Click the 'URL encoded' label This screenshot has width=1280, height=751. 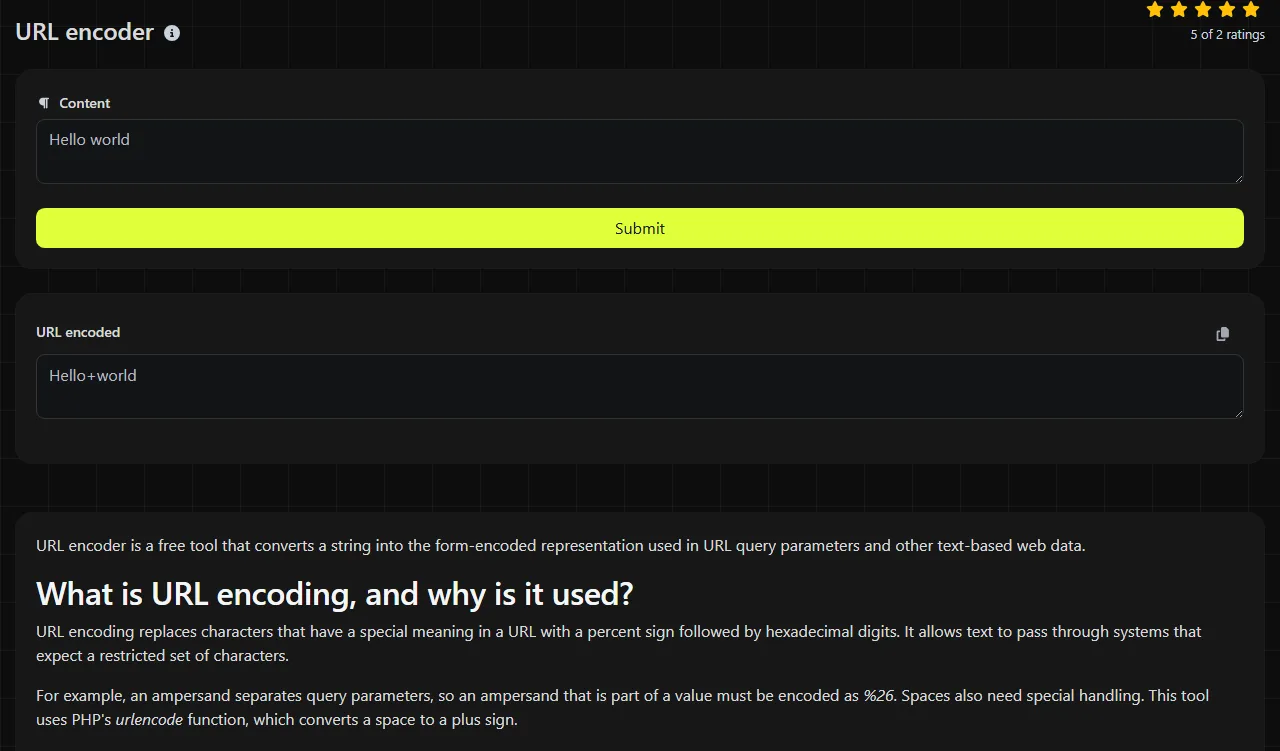click(x=78, y=332)
